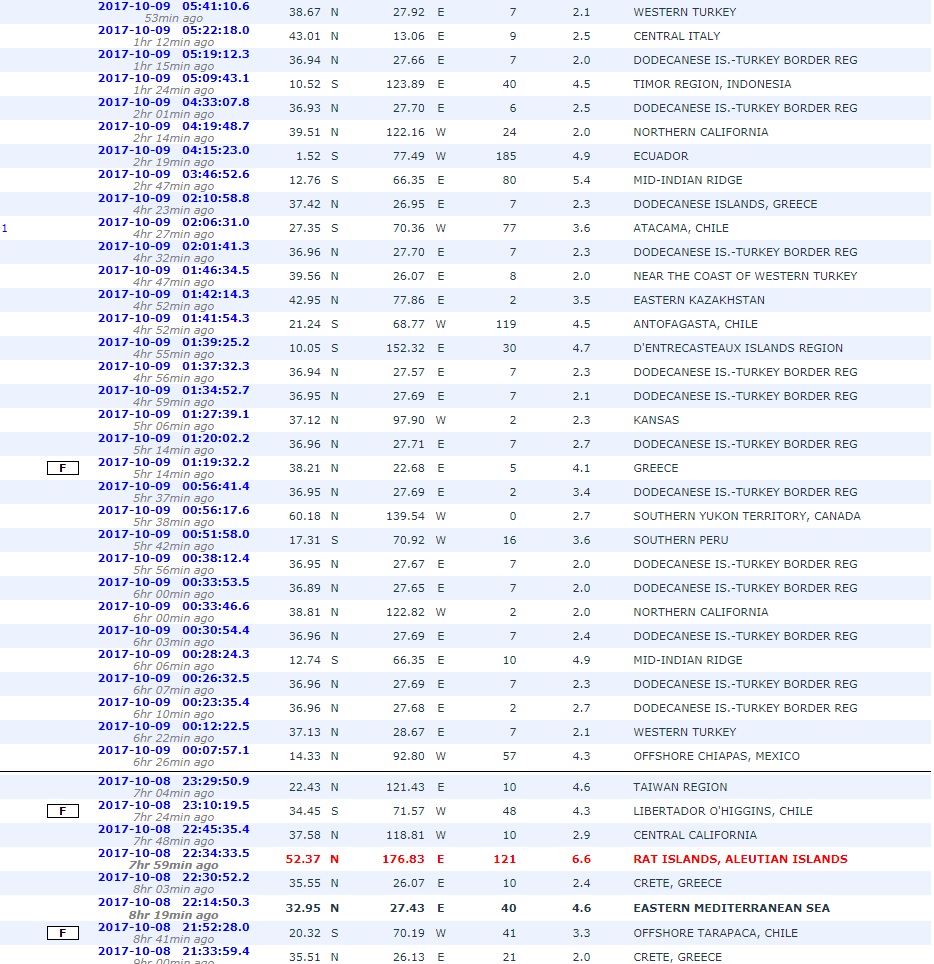Open the 2017-10-09 00:28:24.3 Mid-Indian Ridge event
Image resolution: width=934 pixels, height=964 pixels.
pyautogui.click(x=174, y=654)
